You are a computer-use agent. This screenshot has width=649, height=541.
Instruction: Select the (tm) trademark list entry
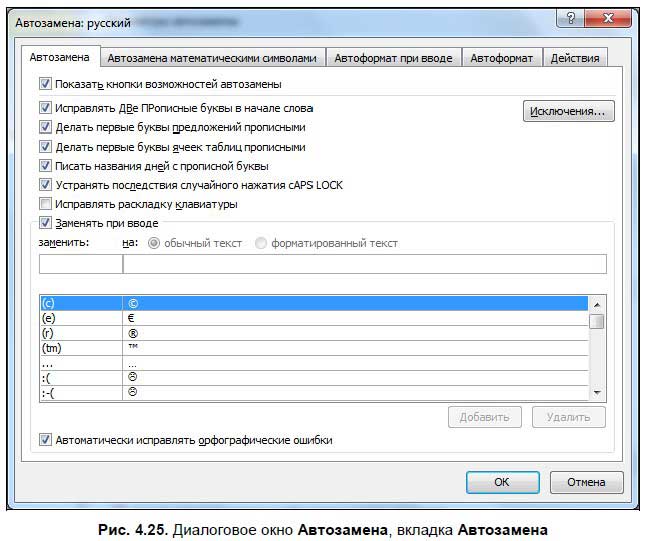tap(80, 348)
